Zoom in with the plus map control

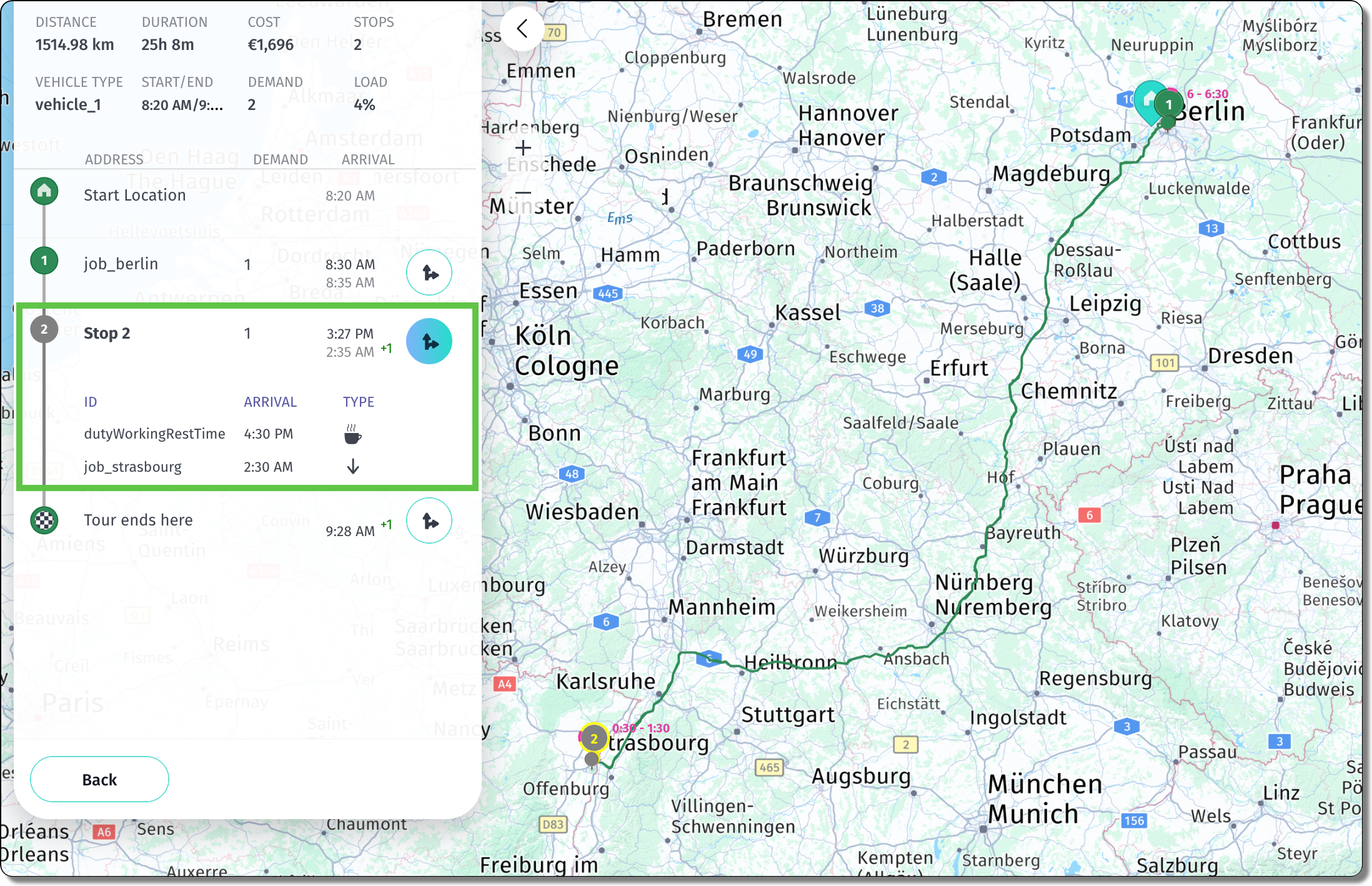point(523,148)
